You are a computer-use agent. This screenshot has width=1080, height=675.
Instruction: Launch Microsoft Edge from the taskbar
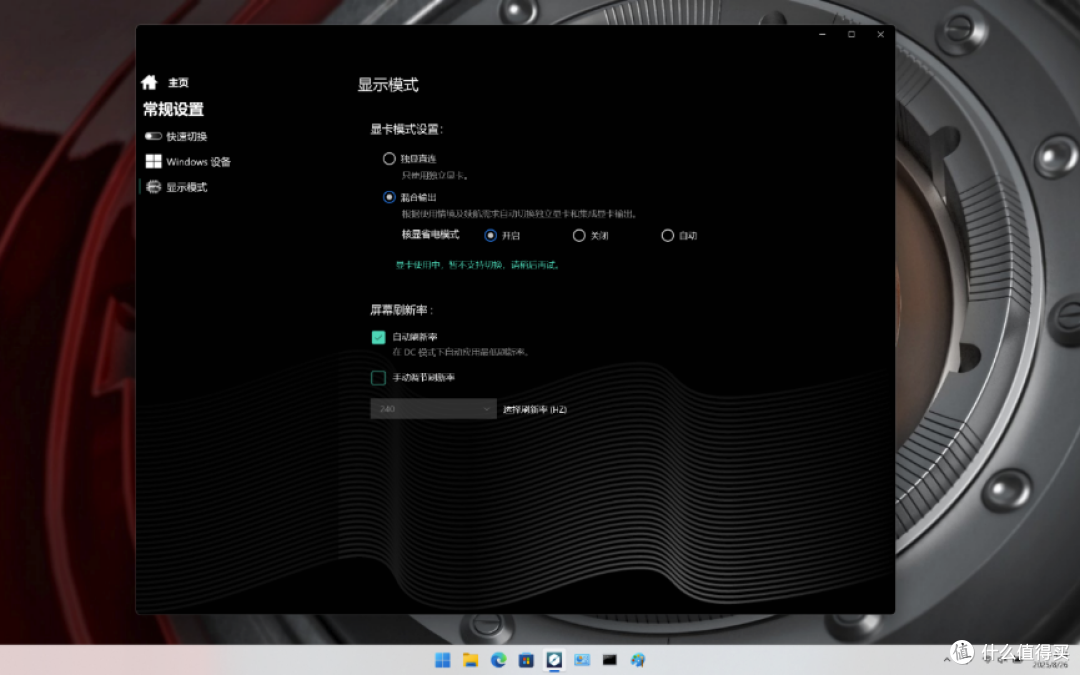499,660
